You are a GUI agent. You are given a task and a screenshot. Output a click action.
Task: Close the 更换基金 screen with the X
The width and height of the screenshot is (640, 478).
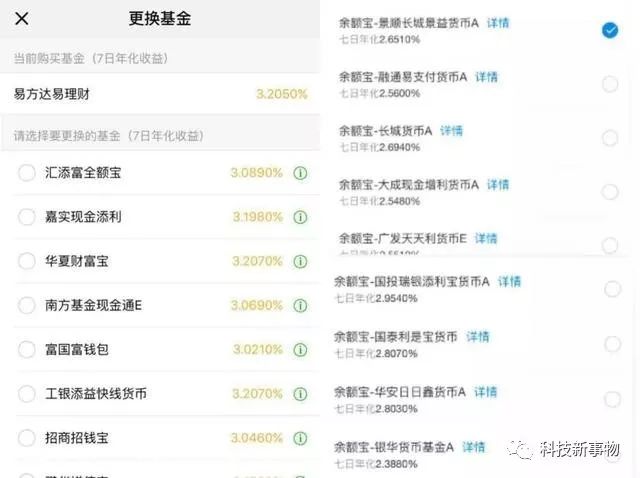22,18
